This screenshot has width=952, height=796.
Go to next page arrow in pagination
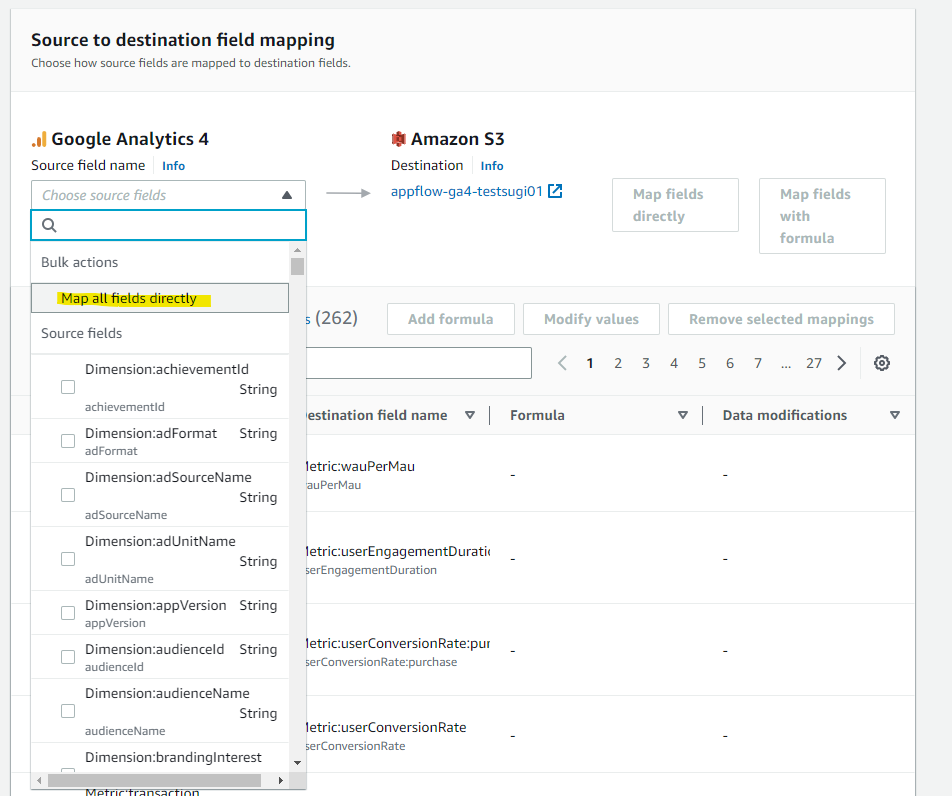[842, 363]
